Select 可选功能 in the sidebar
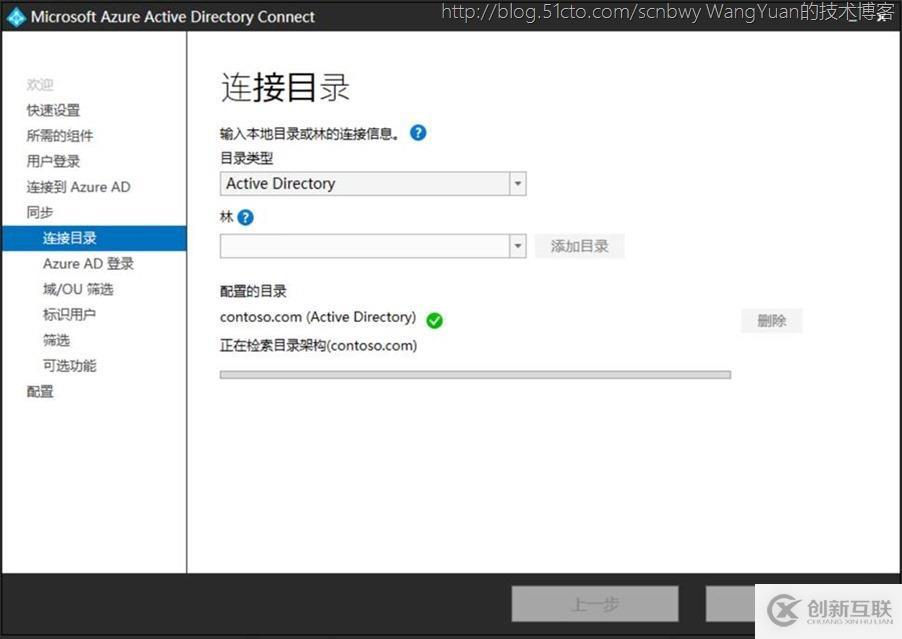The width and height of the screenshot is (902, 639). click(x=70, y=366)
